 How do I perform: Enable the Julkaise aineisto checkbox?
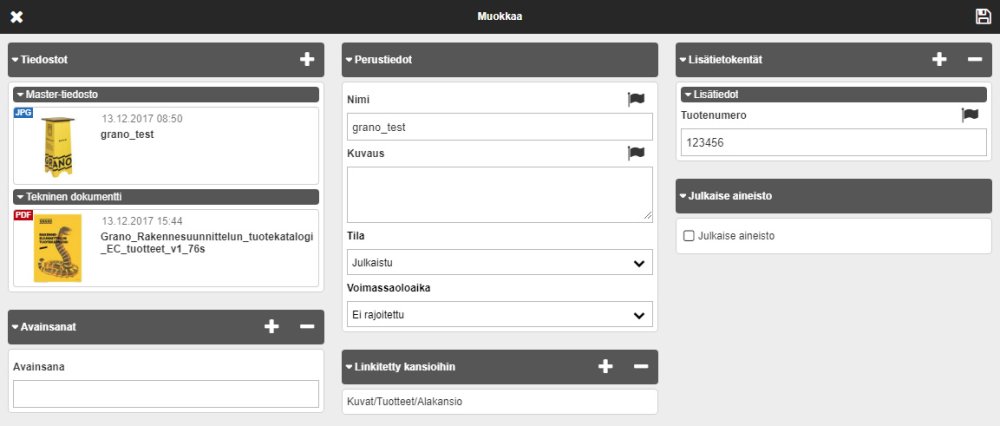[688, 236]
